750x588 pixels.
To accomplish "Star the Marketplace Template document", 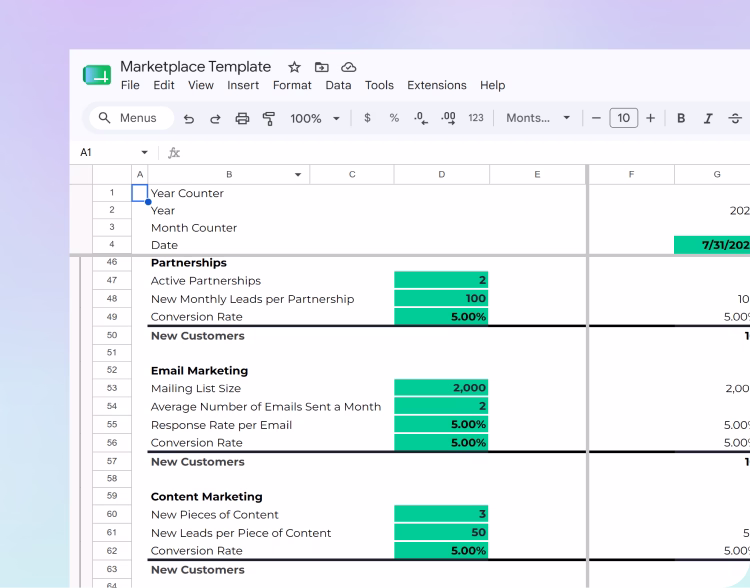I will tap(294, 67).
